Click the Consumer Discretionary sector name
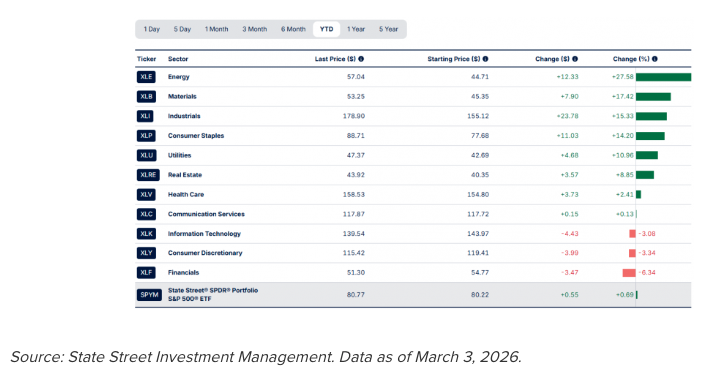 205,253
